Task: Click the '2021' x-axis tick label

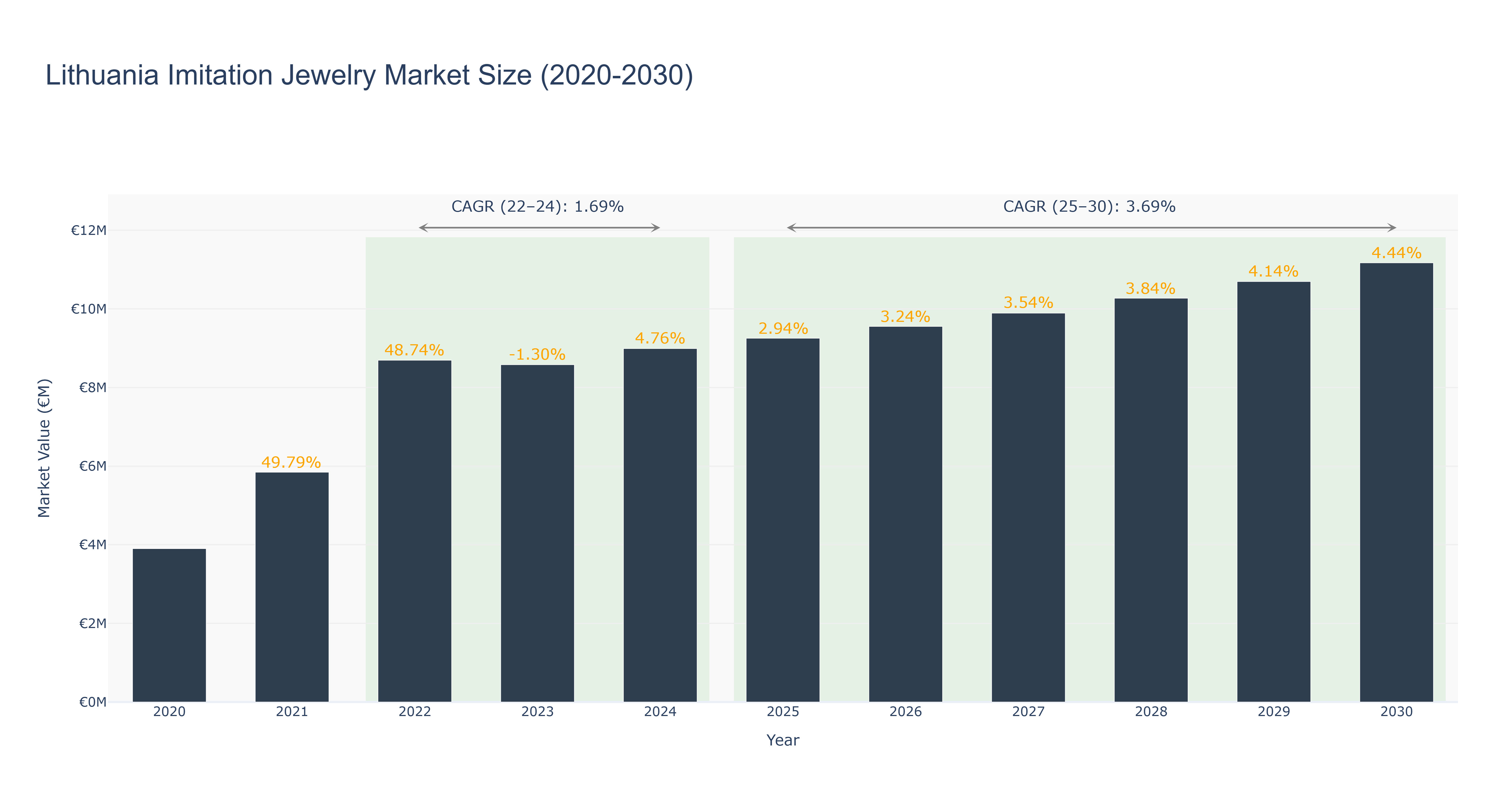Action: coord(292,711)
